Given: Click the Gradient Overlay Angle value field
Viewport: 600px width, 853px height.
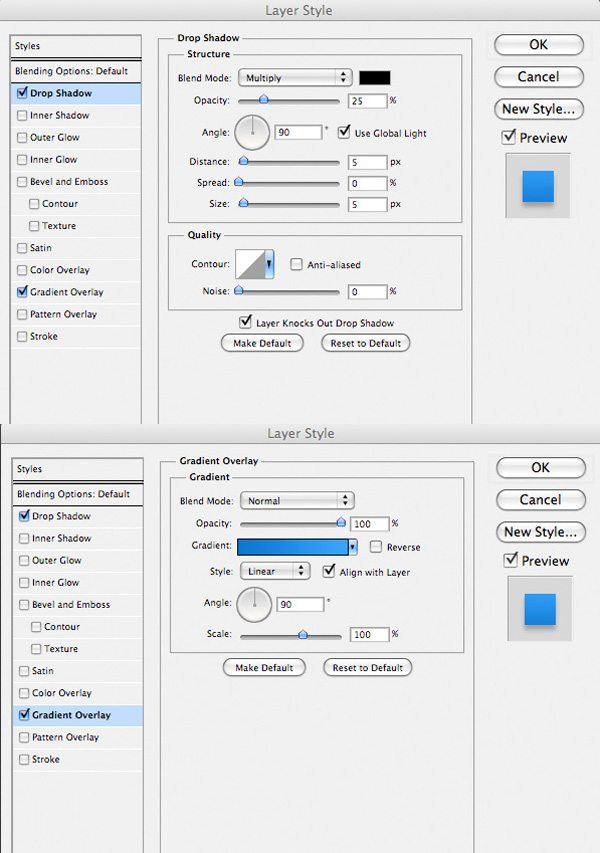Looking at the screenshot, I should (301, 604).
